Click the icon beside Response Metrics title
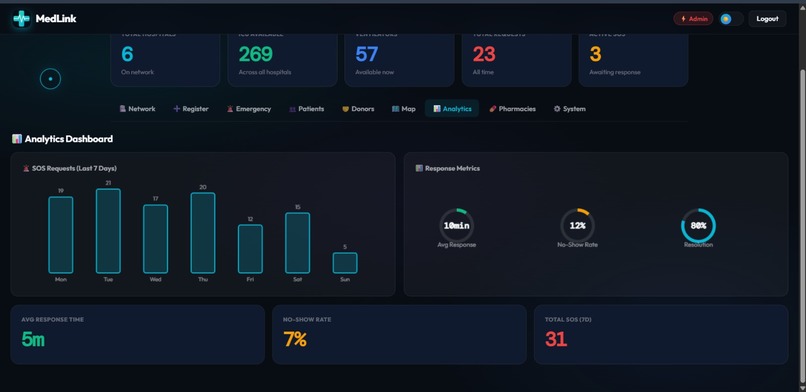Viewport: 806px width, 392px height. (419, 168)
